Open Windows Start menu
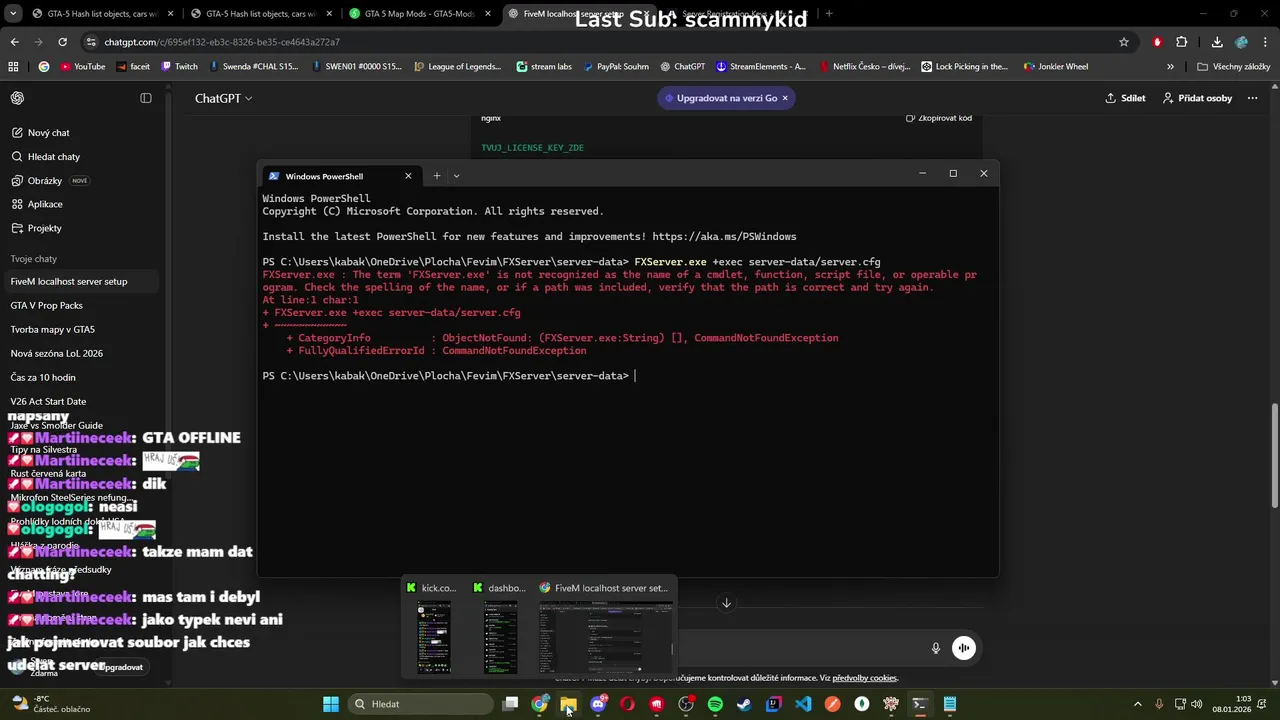The width and height of the screenshot is (1280, 720). point(331,704)
